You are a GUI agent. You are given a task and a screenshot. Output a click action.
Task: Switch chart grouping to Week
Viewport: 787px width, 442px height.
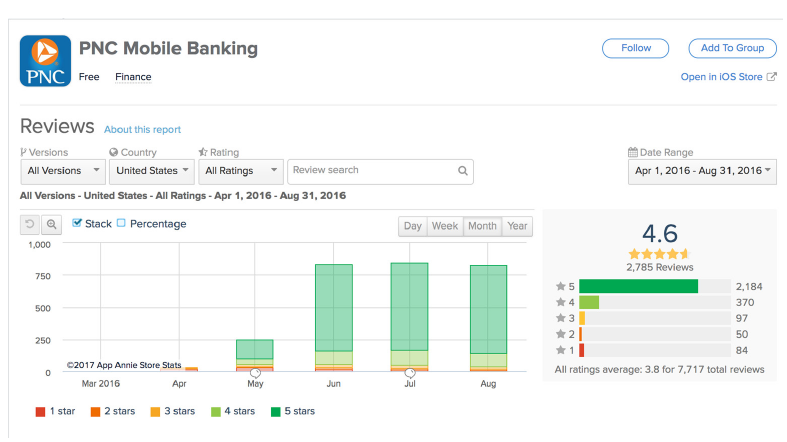tap(444, 226)
